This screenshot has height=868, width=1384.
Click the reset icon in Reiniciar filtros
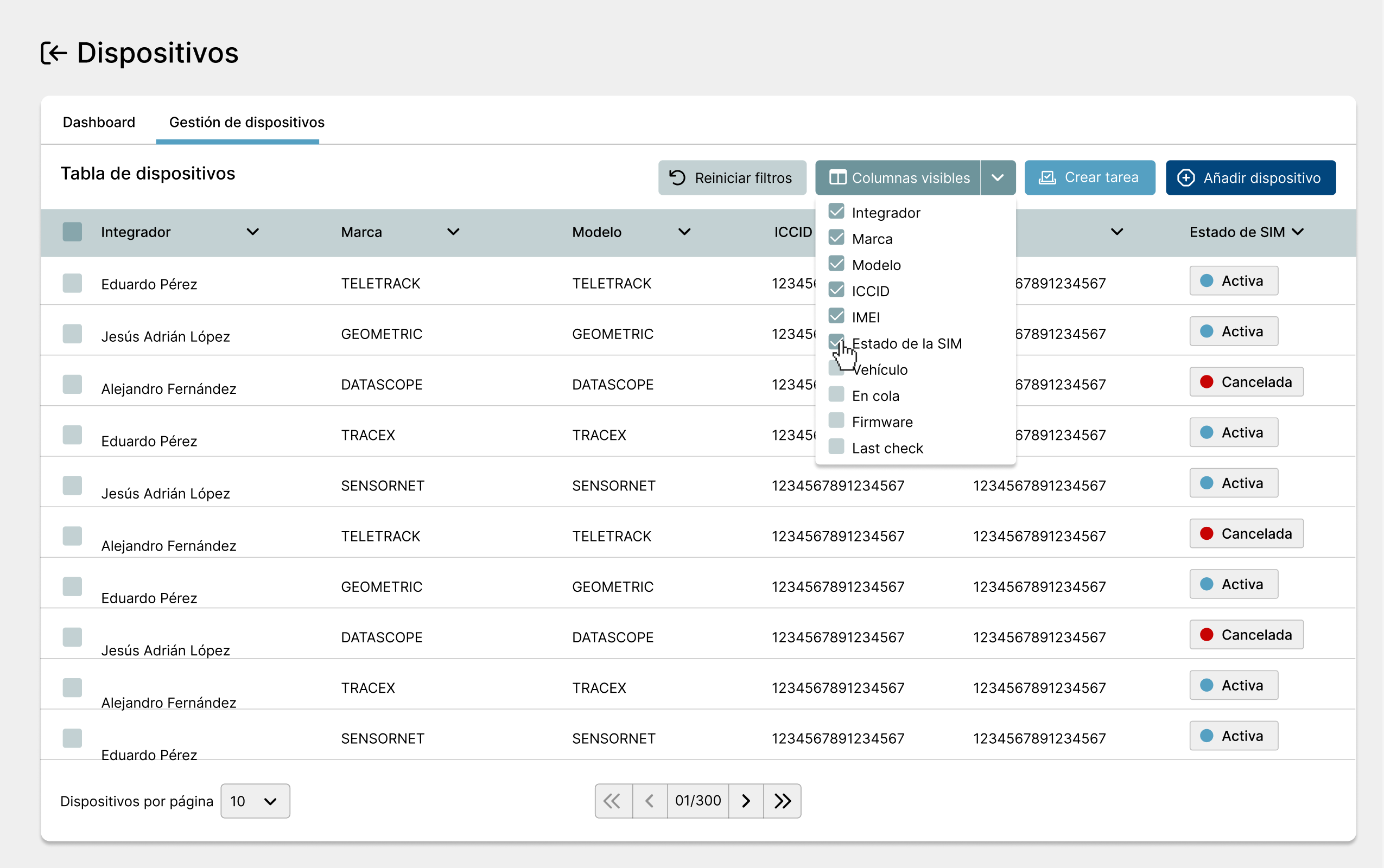[678, 177]
